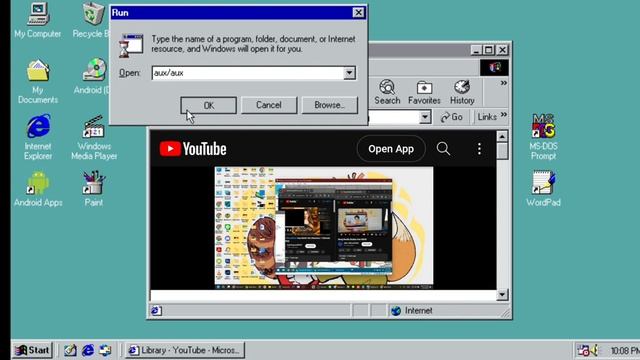Open the YouTube three-dot menu

point(479,149)
